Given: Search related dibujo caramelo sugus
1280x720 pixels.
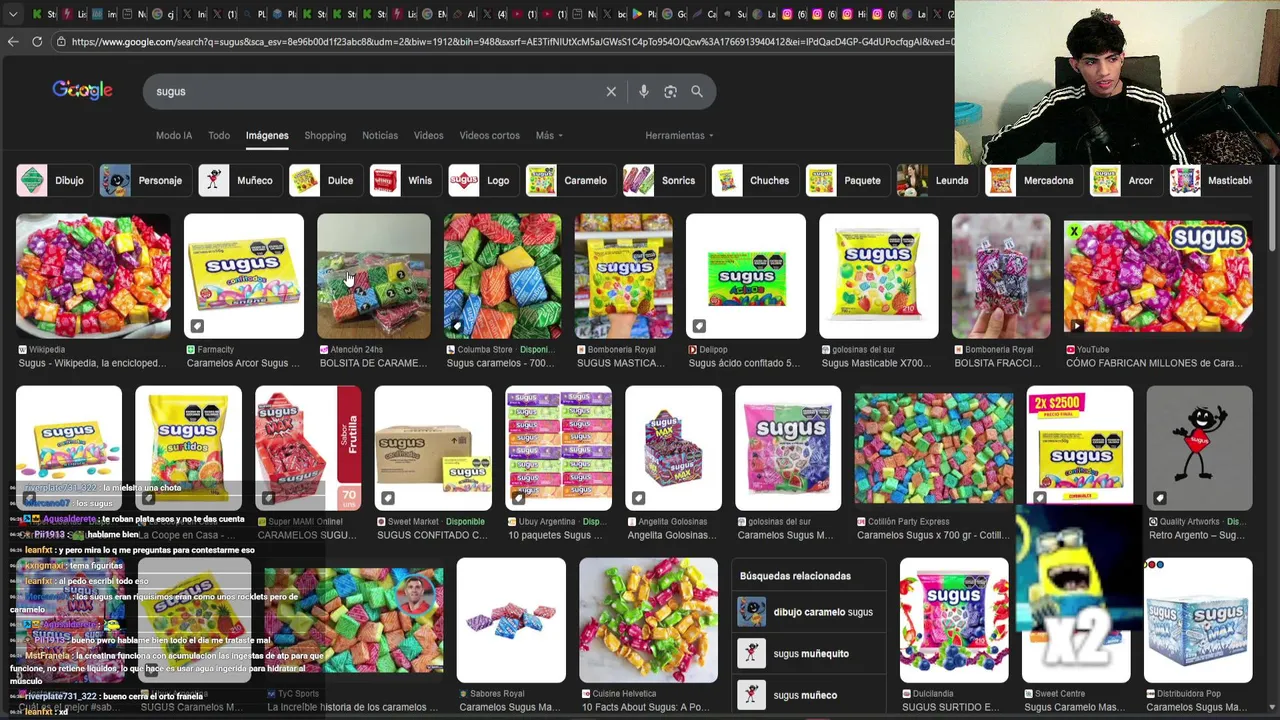Looking at the screenshot, I should tap(811, 612).
